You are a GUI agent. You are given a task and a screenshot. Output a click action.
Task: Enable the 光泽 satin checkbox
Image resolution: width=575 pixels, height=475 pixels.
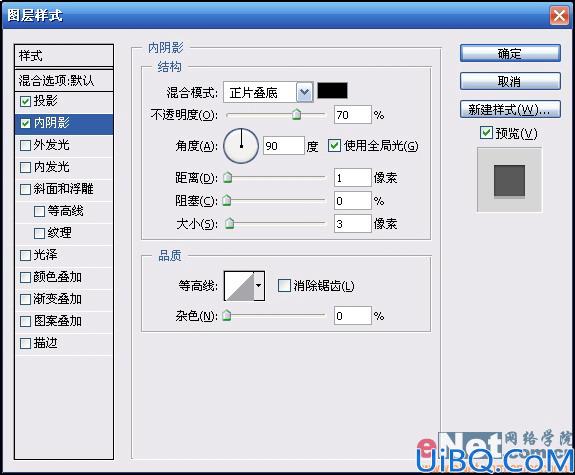click(x=25, y=255)
